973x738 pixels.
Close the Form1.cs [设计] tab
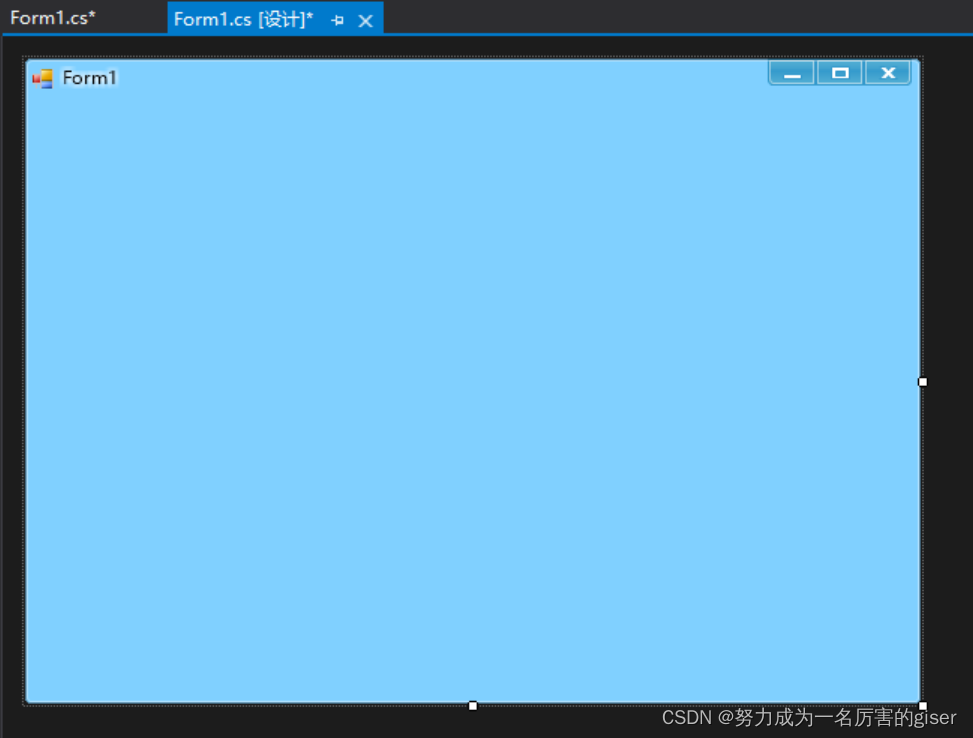pyautogui.click(x=365, y=21)
